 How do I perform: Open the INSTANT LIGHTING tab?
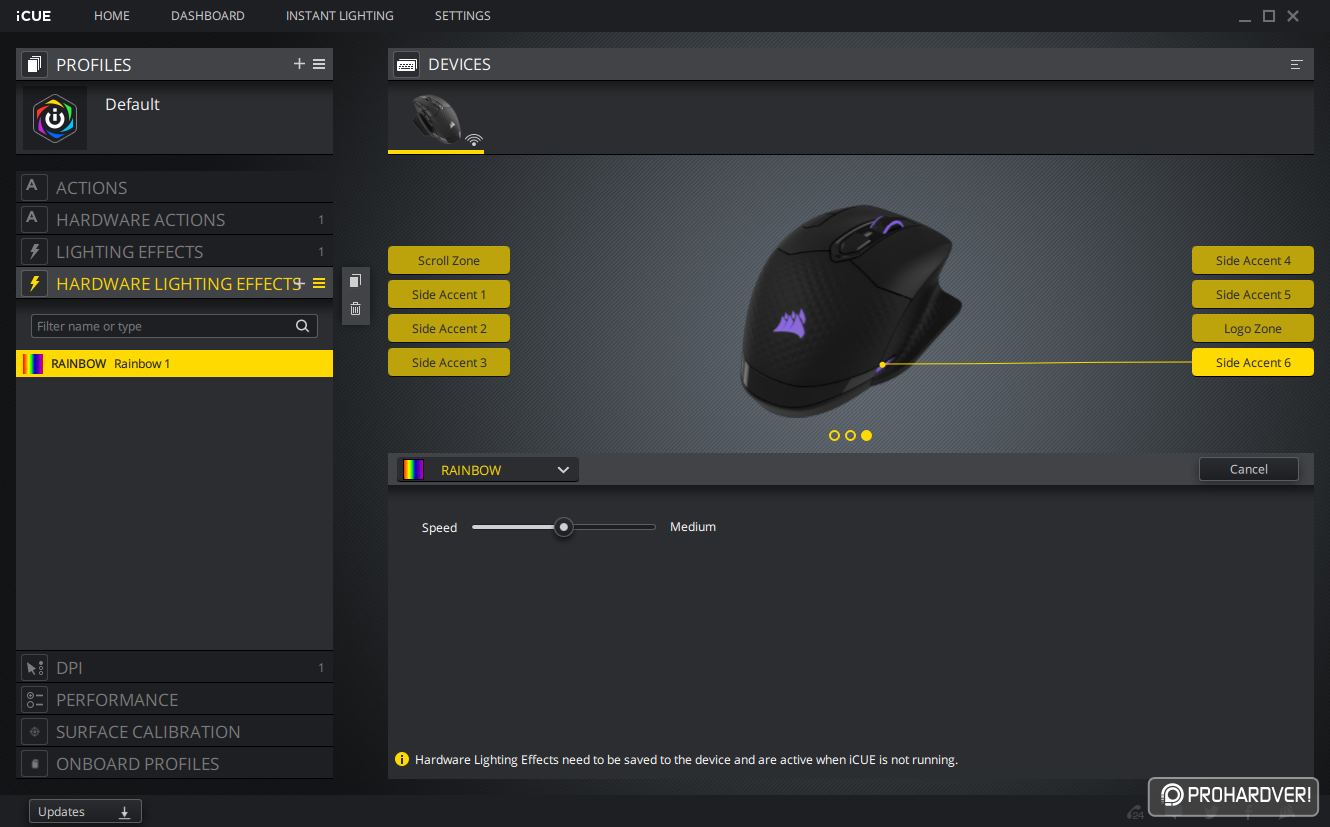pyautogui.click(x=340, y=16)
